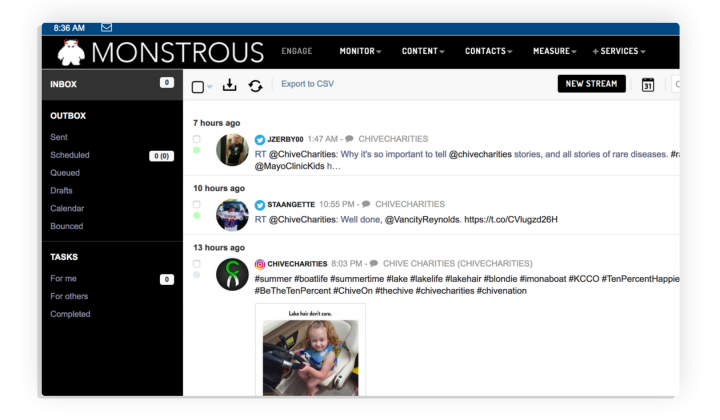
Task: Click the OUTBOX section heading
Action: pos(68,116)
